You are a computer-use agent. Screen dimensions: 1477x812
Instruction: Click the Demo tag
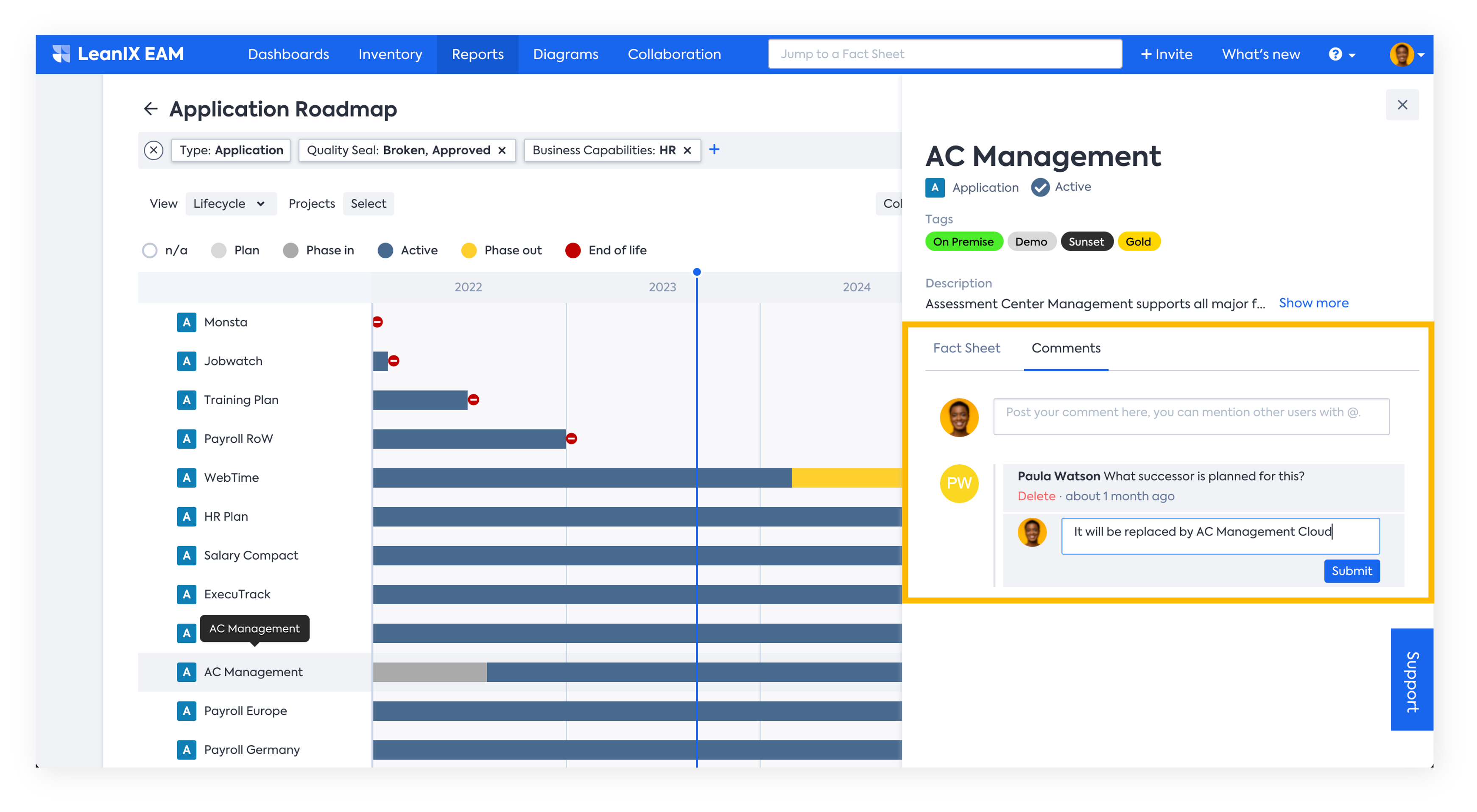[x=1031, y=242]
